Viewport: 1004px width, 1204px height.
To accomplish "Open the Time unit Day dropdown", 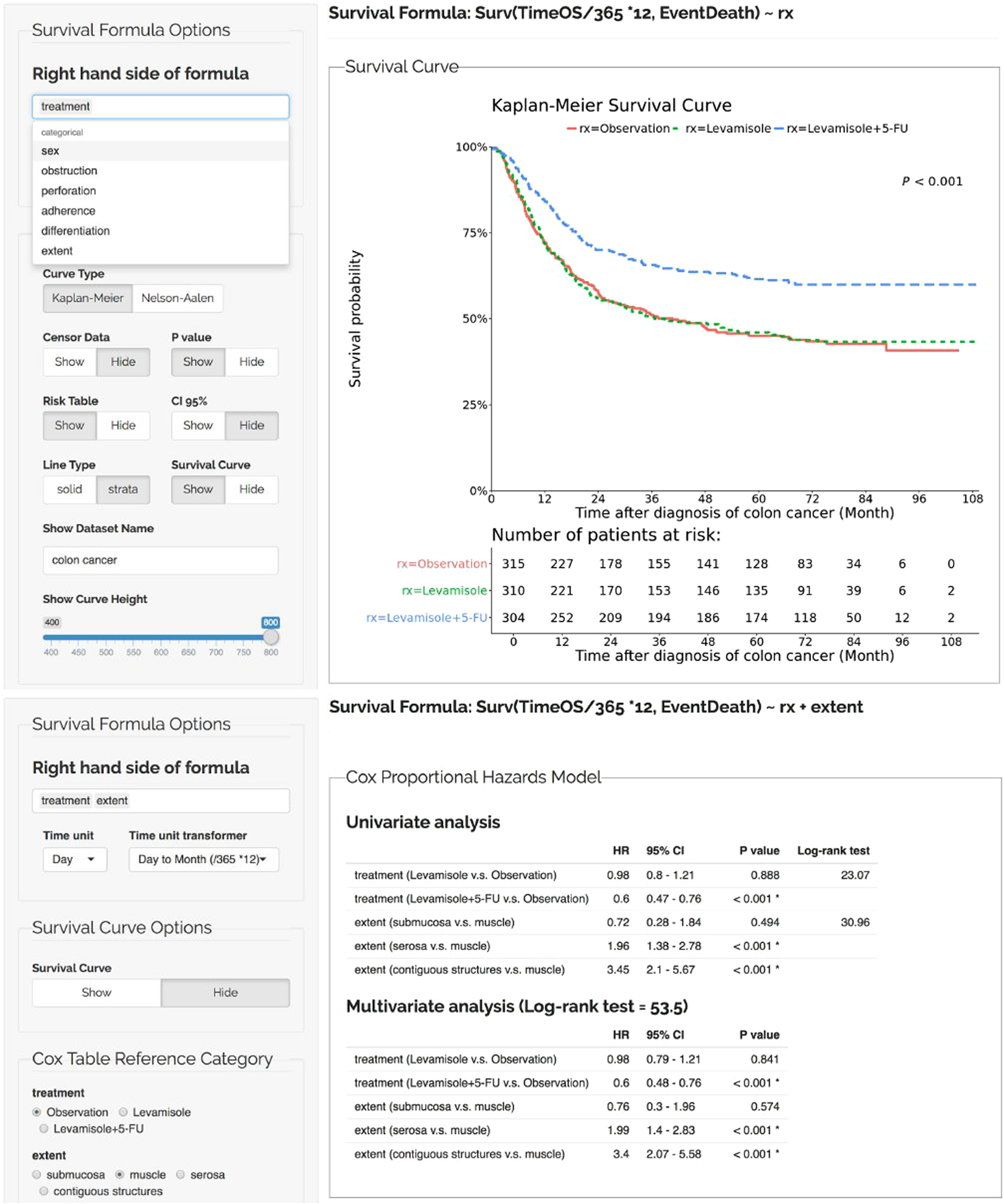I will [x=75, y=859].
